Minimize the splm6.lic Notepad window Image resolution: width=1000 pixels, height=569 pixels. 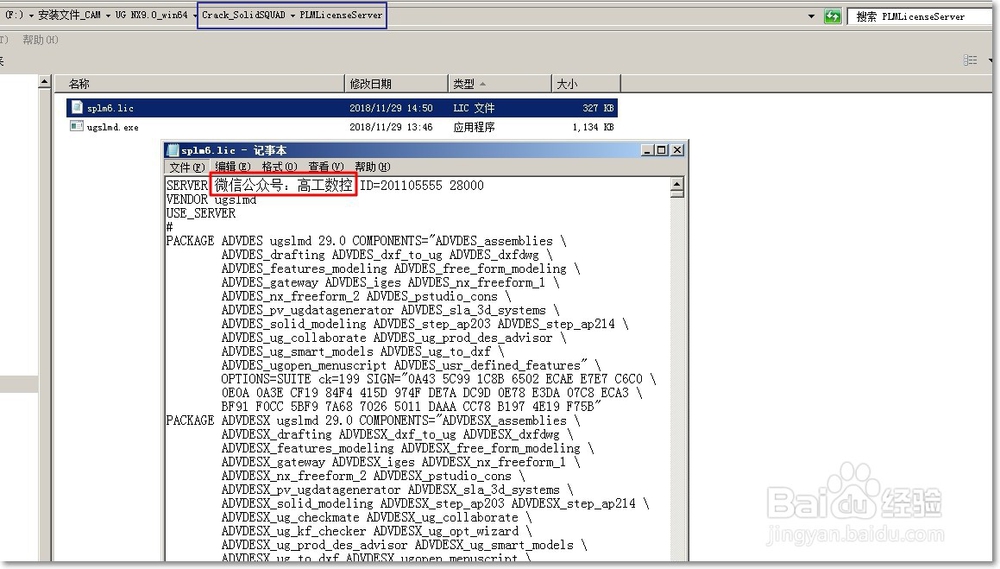coord(648,150)
